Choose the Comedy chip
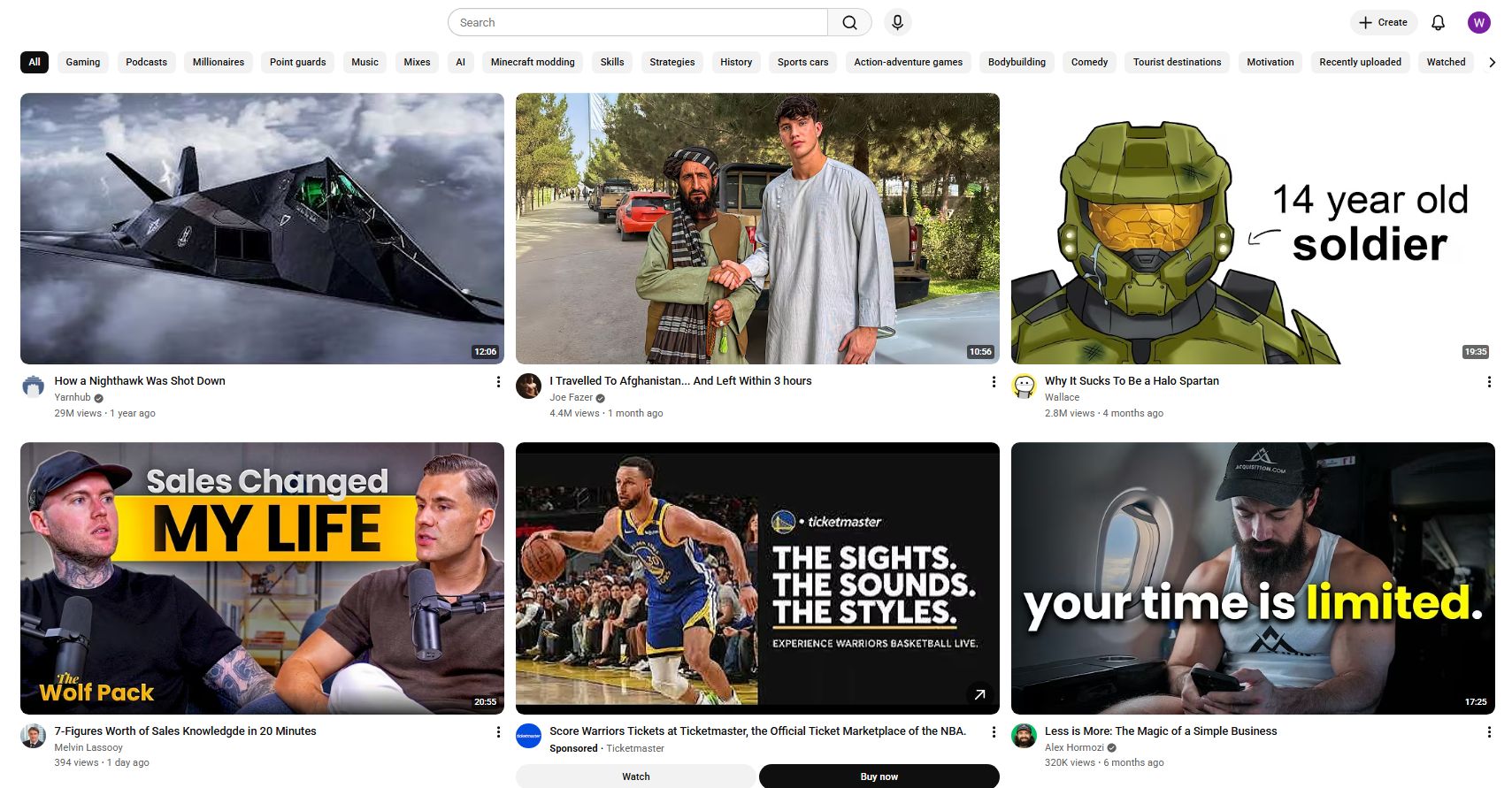1512x788 pixels. pyautogui.click(x=1089, y=62)
